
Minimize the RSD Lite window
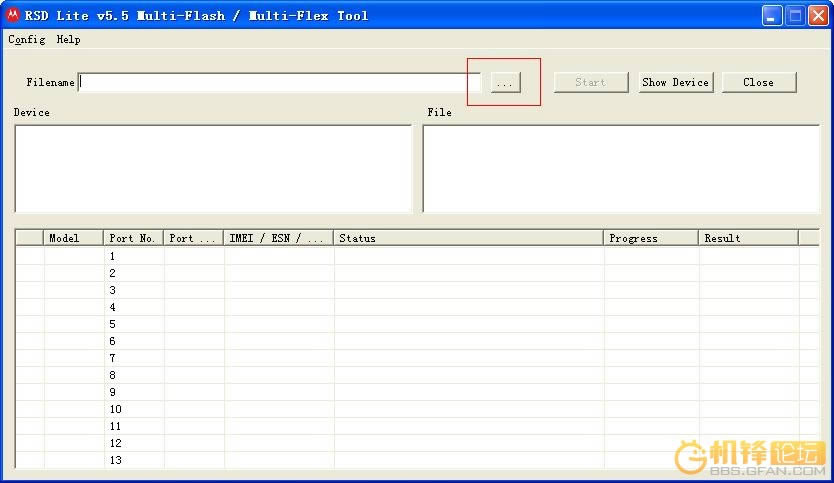pyautogui.click(x=772, y=16)
